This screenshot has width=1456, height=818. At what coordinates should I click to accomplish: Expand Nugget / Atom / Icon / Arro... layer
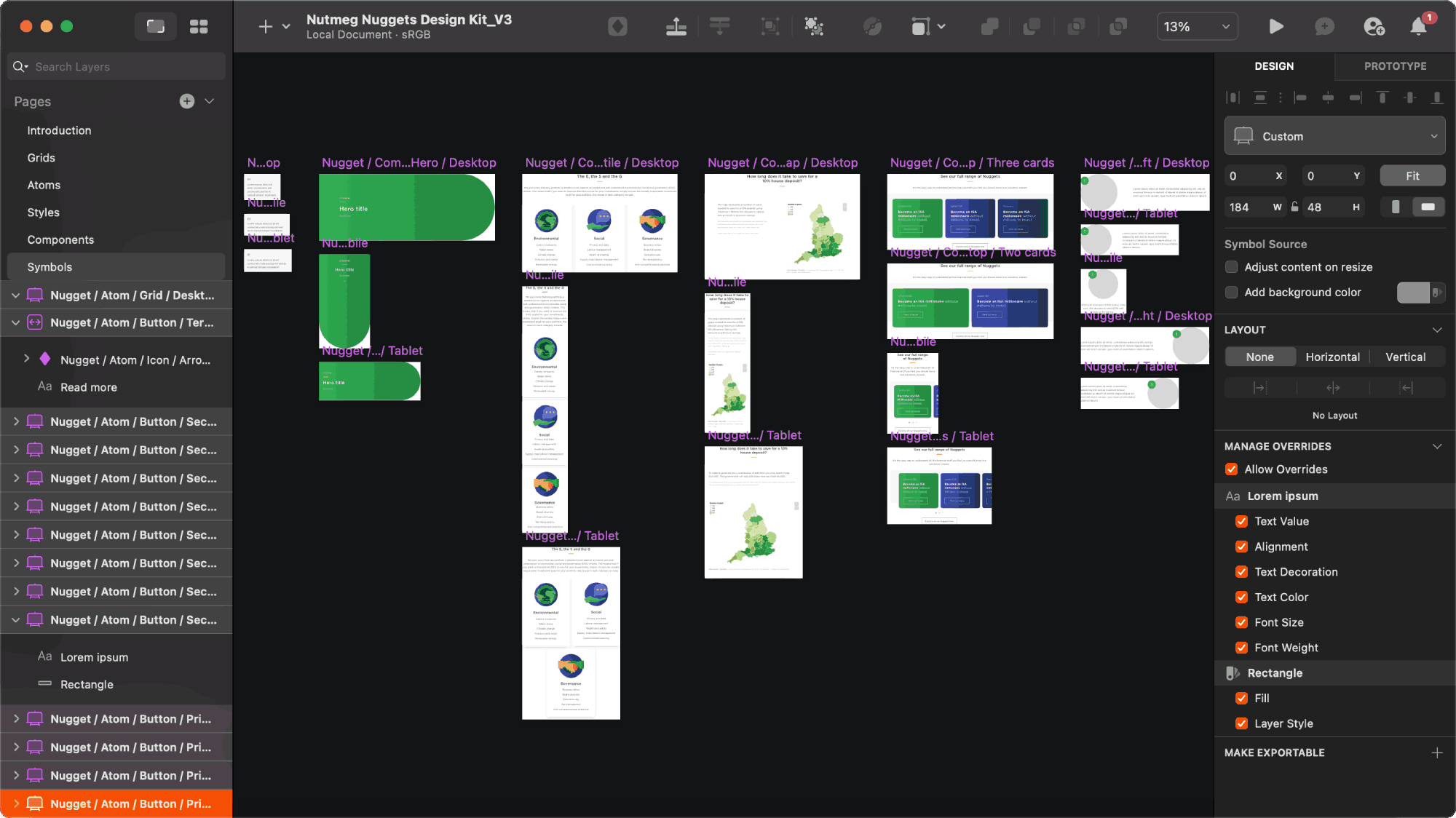(x=27, y=359)
